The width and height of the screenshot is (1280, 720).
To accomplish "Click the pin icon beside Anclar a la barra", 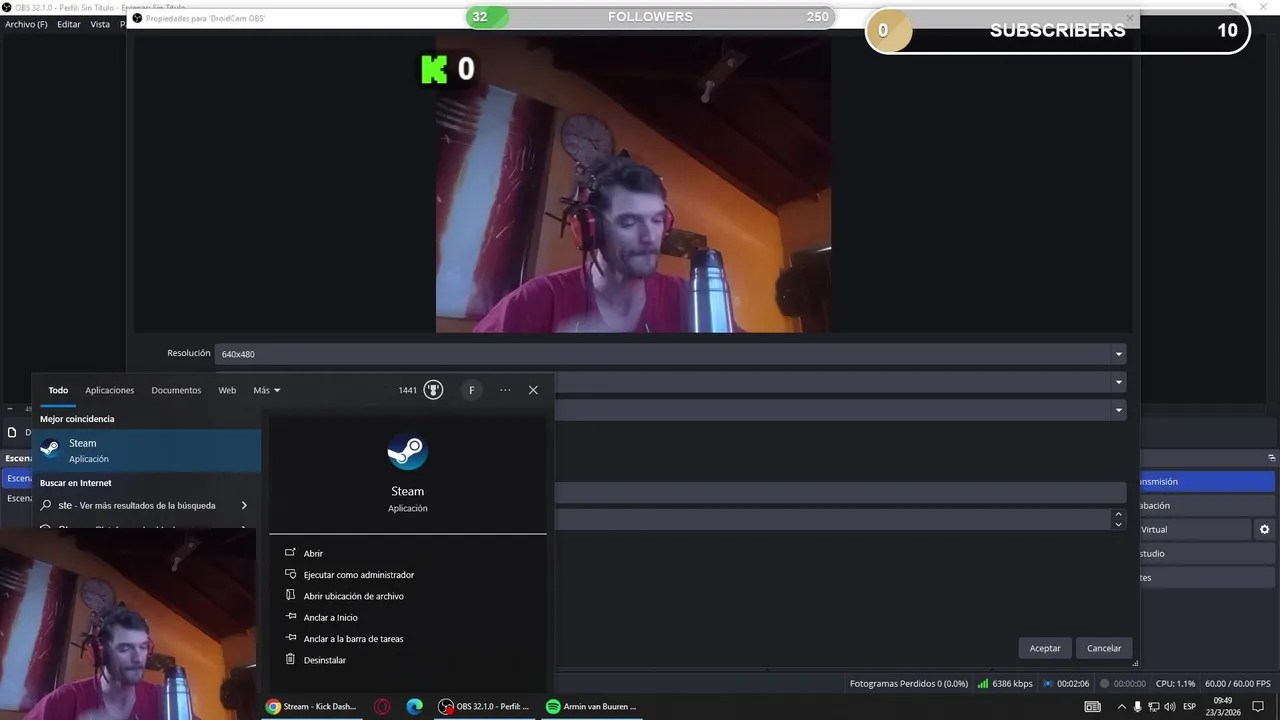I will (x=290, y=638).
